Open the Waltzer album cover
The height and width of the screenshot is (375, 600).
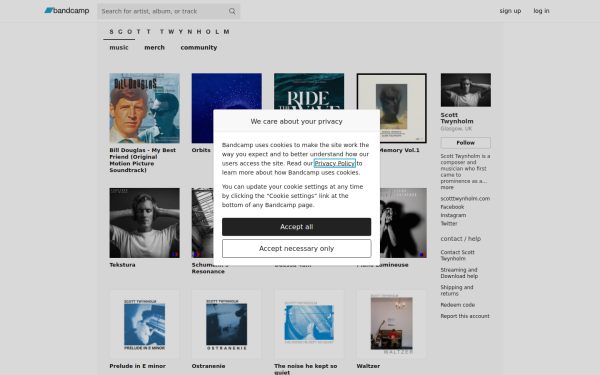(x=391, y=324)
